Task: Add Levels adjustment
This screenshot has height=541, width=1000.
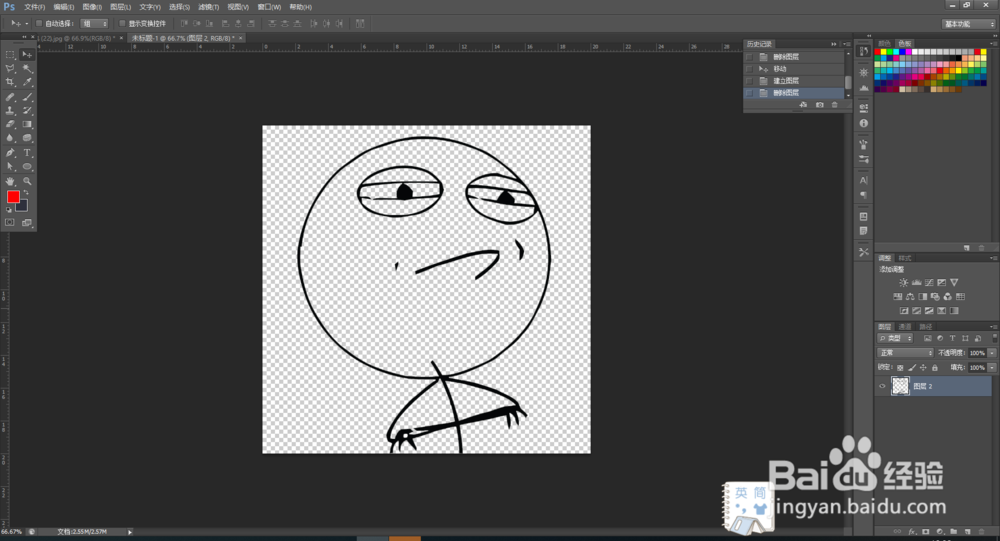Action: tap(916, 283)
